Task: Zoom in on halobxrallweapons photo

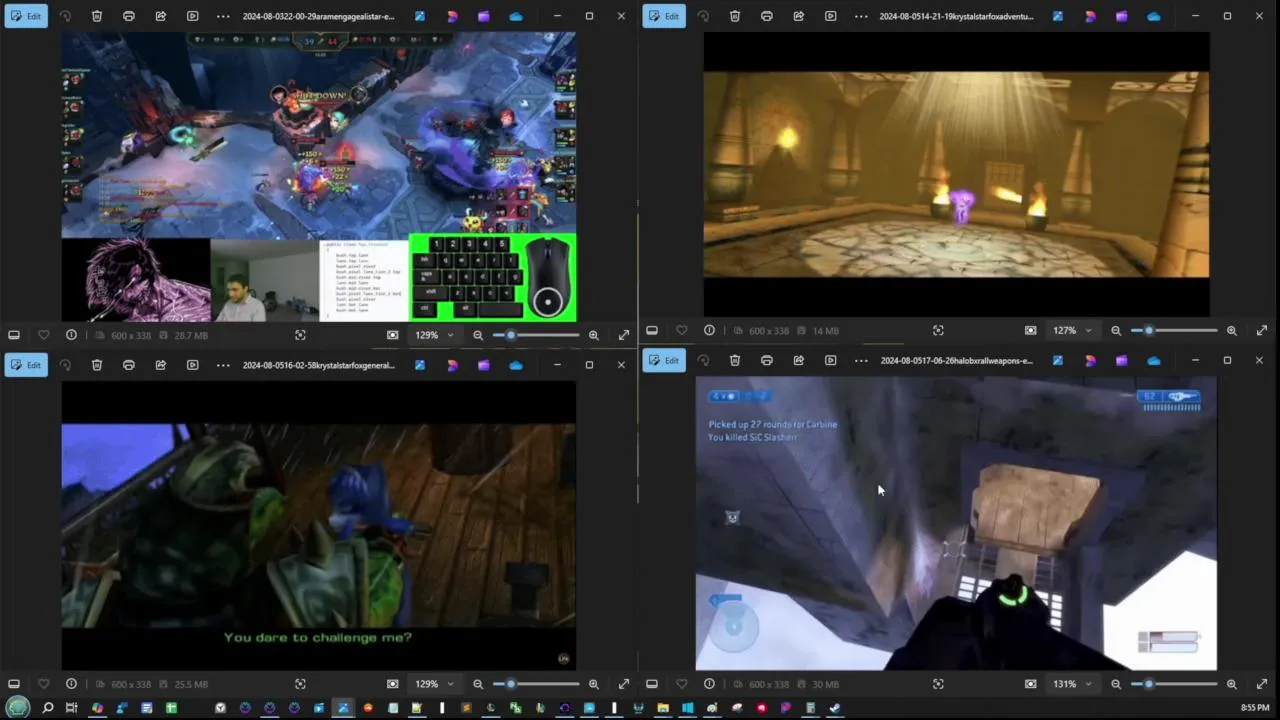Action: [1232, 684]
